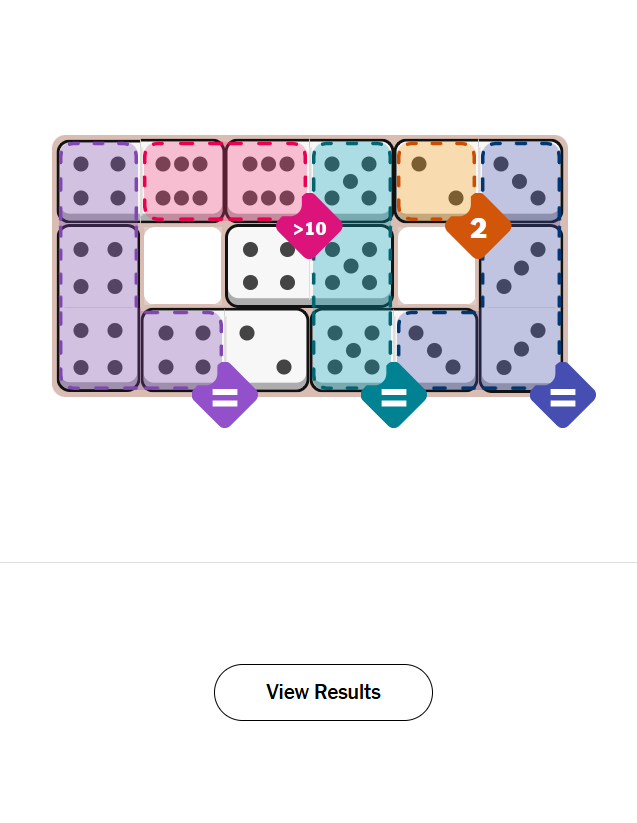Screen dimensions: 637x823
Task: Select the white die showing four pips
Action: click(267, 265)
